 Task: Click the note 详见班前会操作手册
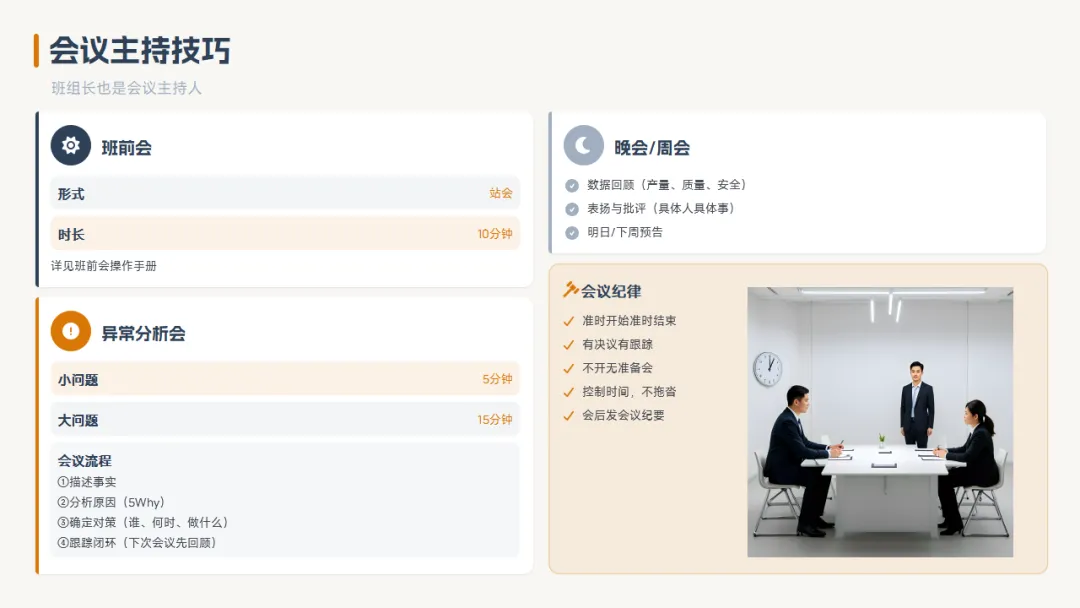click(x=104, y=266)
